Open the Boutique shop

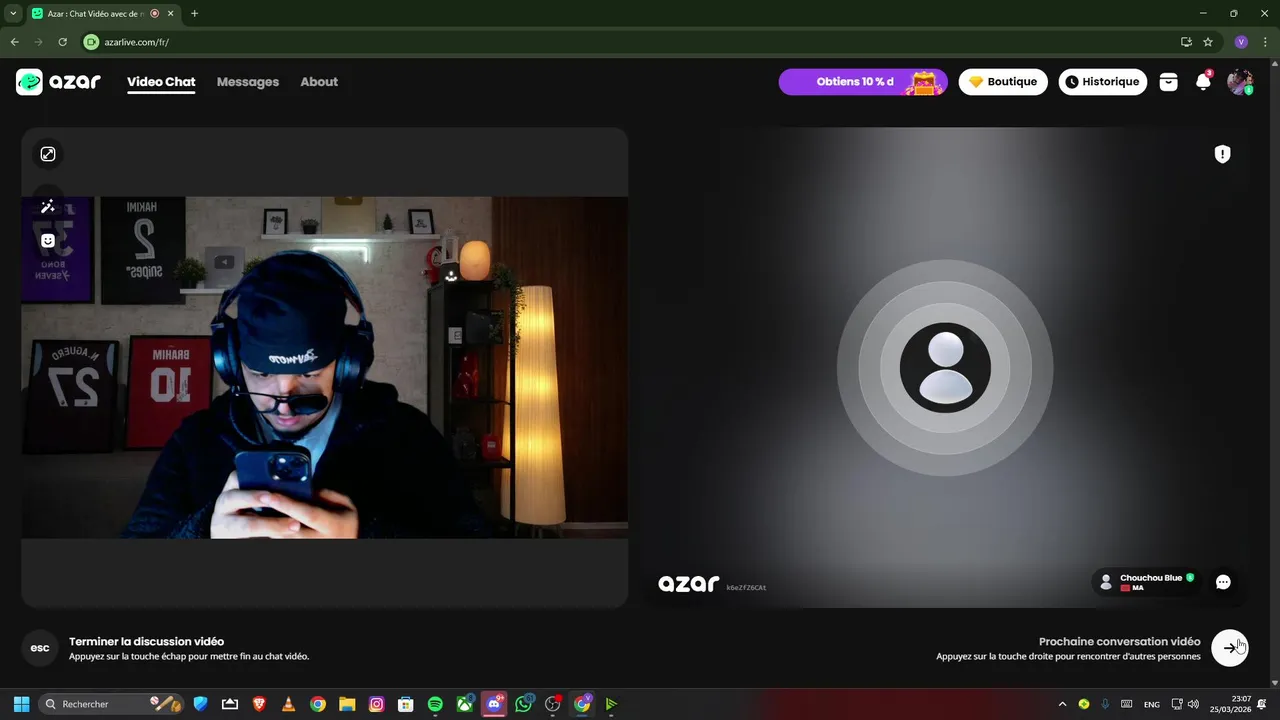click(1003, 82)
